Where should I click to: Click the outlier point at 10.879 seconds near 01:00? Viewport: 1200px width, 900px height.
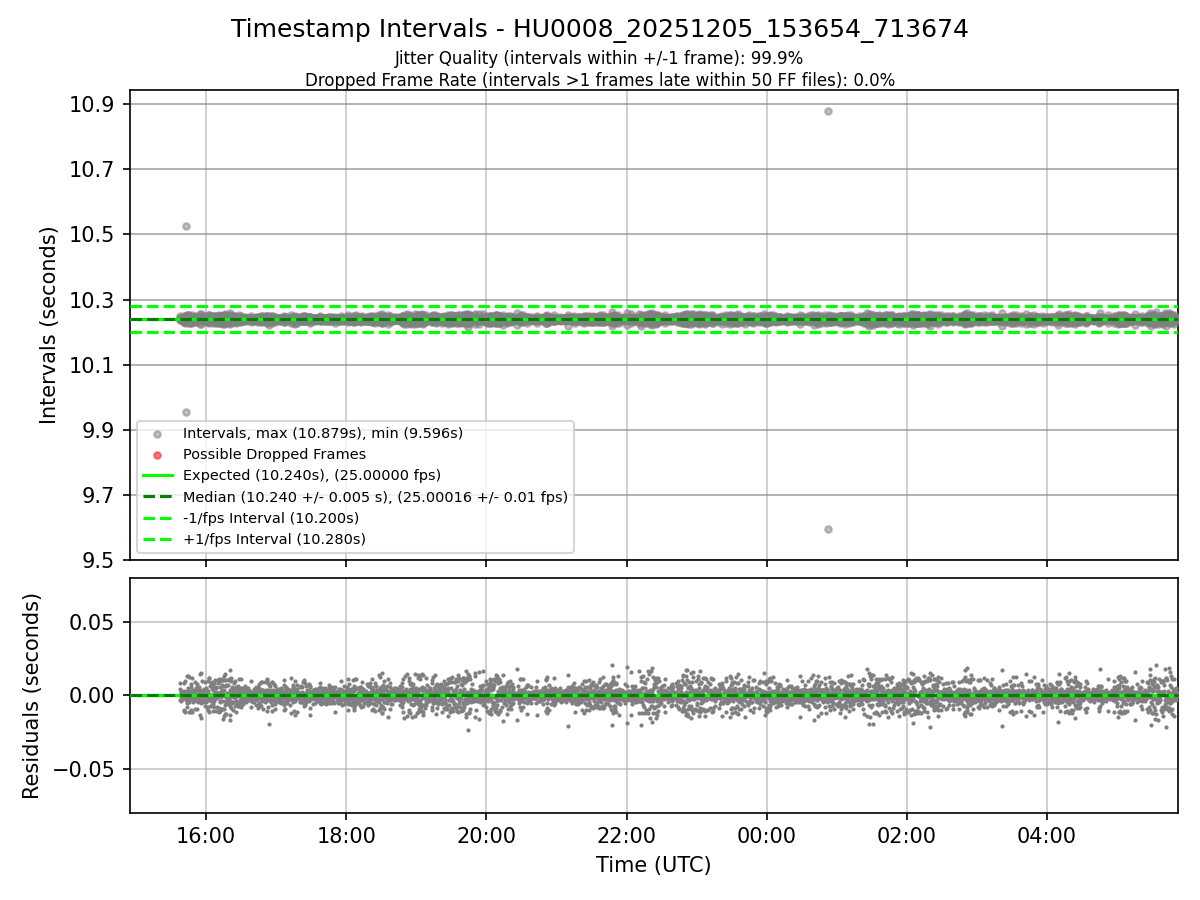(828, 111)
